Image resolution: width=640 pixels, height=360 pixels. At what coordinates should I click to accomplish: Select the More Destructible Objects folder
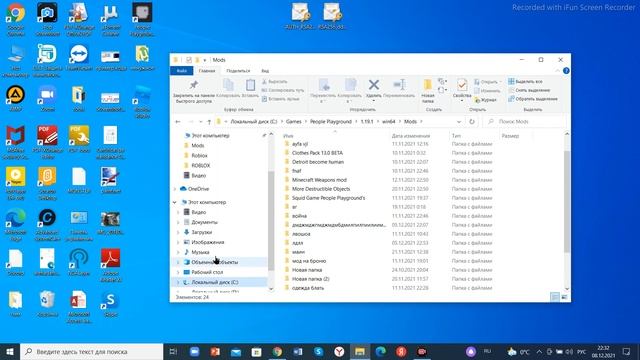point(321,189)
